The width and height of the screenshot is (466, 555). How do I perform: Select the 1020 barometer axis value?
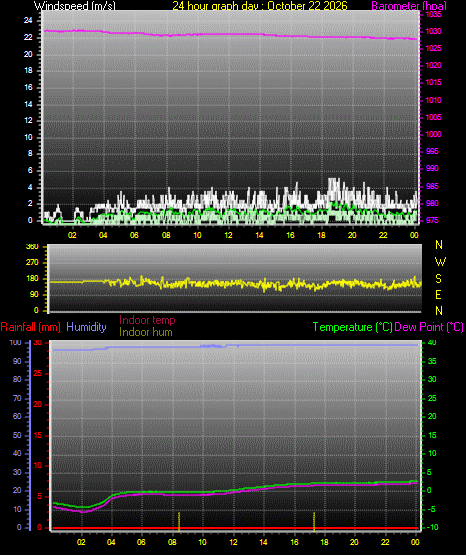coord(434,65)
